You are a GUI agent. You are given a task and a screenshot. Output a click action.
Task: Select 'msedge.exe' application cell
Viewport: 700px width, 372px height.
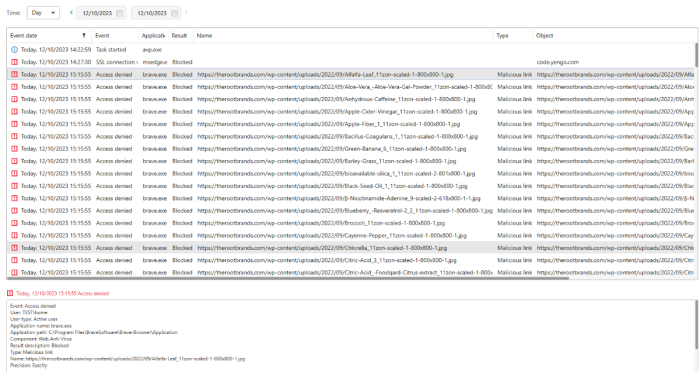(x=155, y=62)
